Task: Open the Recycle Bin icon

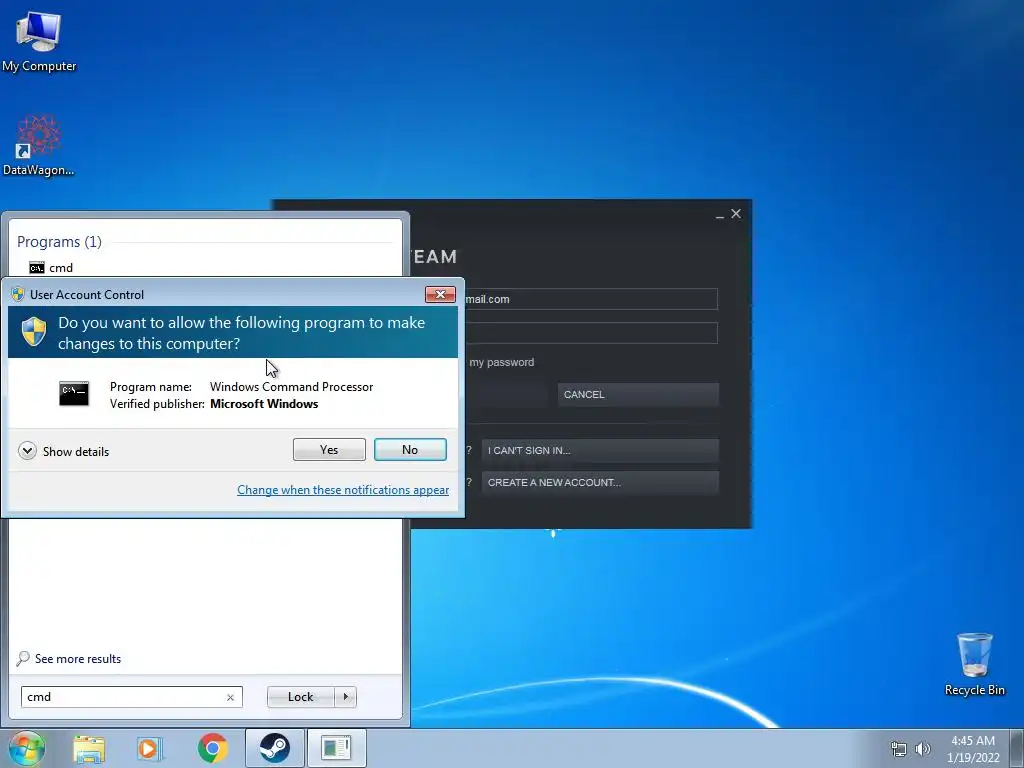Action: point(974,664)
